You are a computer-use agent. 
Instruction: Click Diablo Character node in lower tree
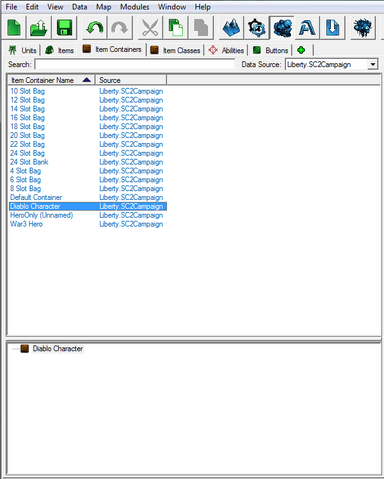coord(58,349)
